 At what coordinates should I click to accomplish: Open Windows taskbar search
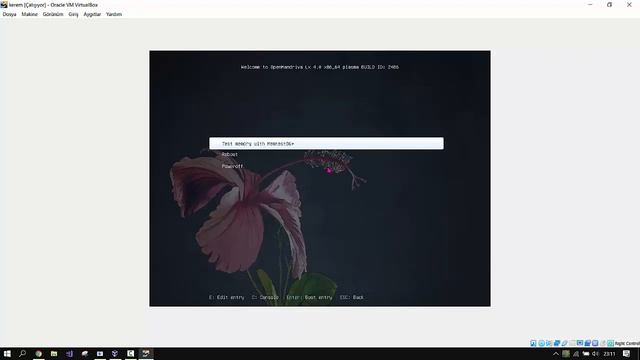[22, 353]
